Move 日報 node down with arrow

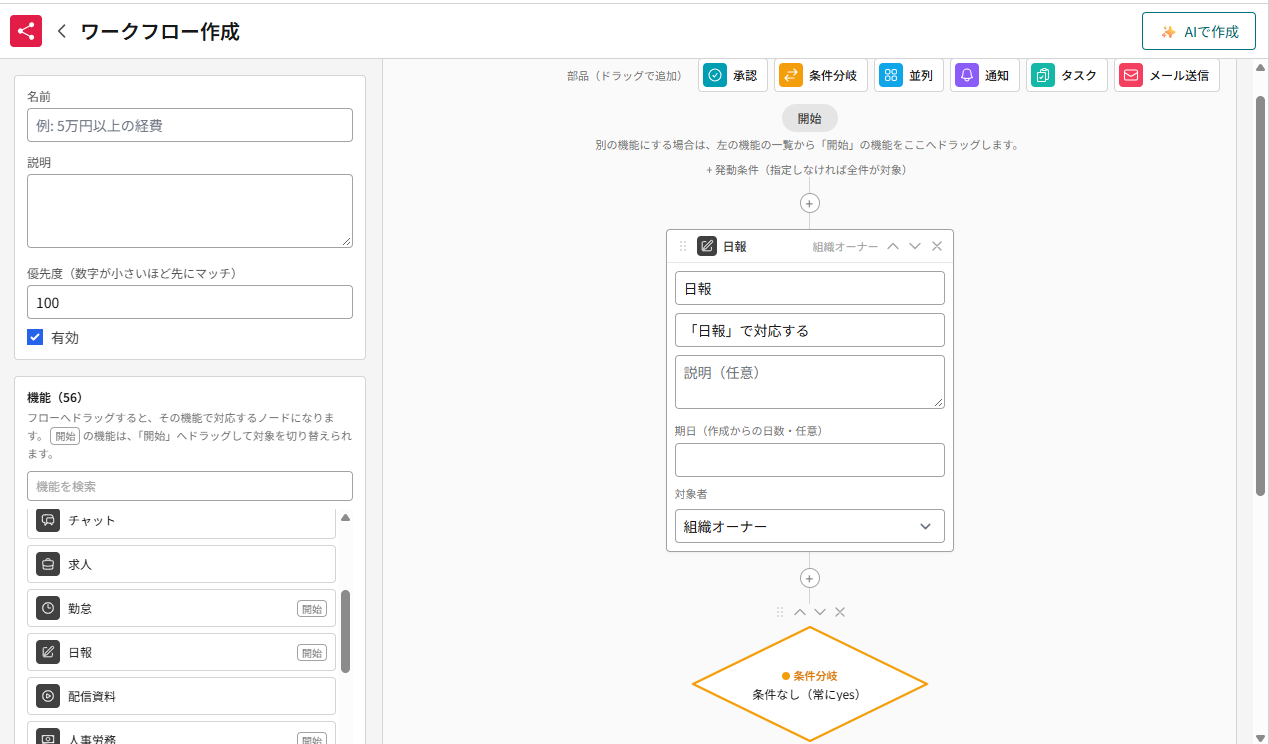point(915,246)
